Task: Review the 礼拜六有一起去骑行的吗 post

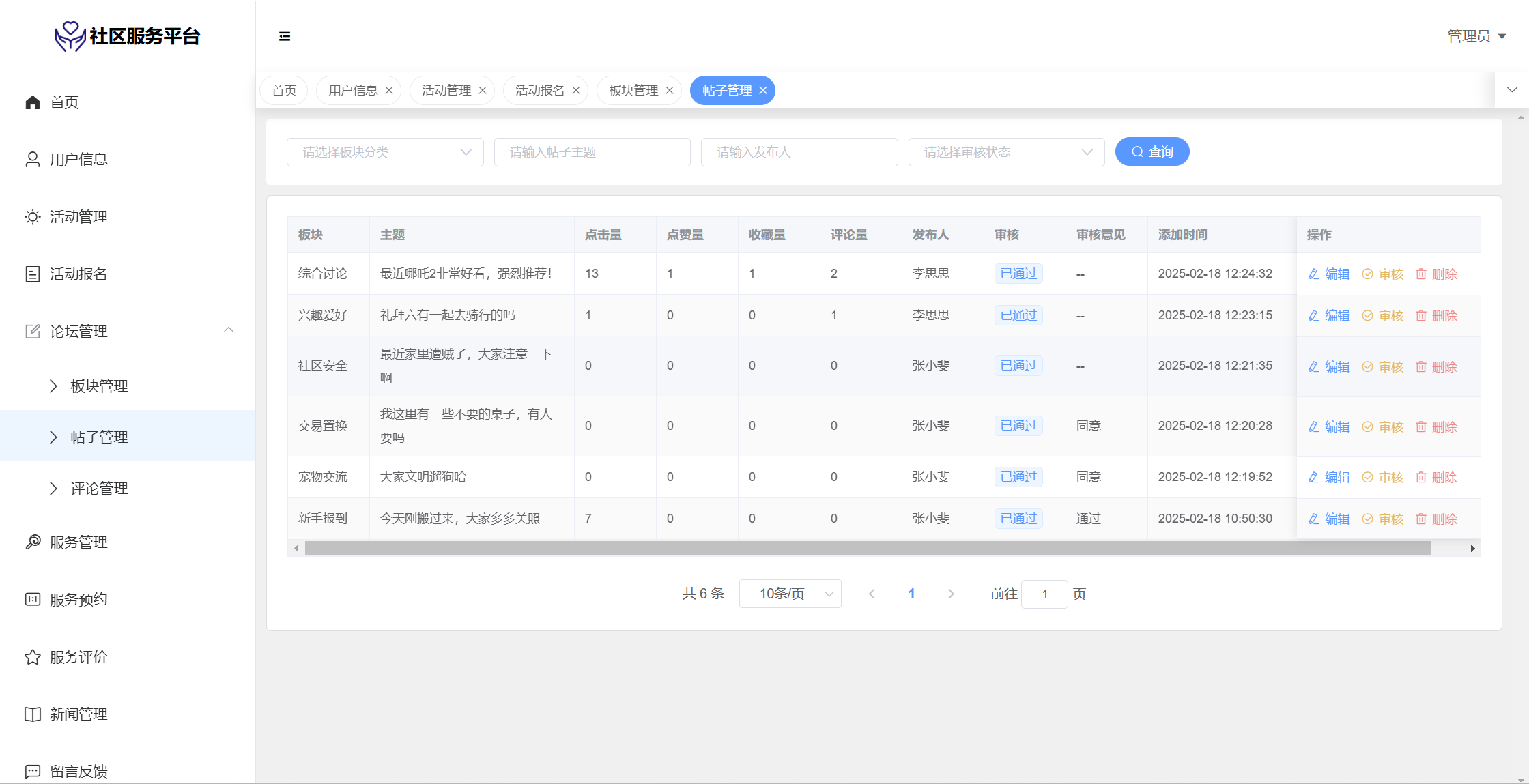Action: (1383, 315)
